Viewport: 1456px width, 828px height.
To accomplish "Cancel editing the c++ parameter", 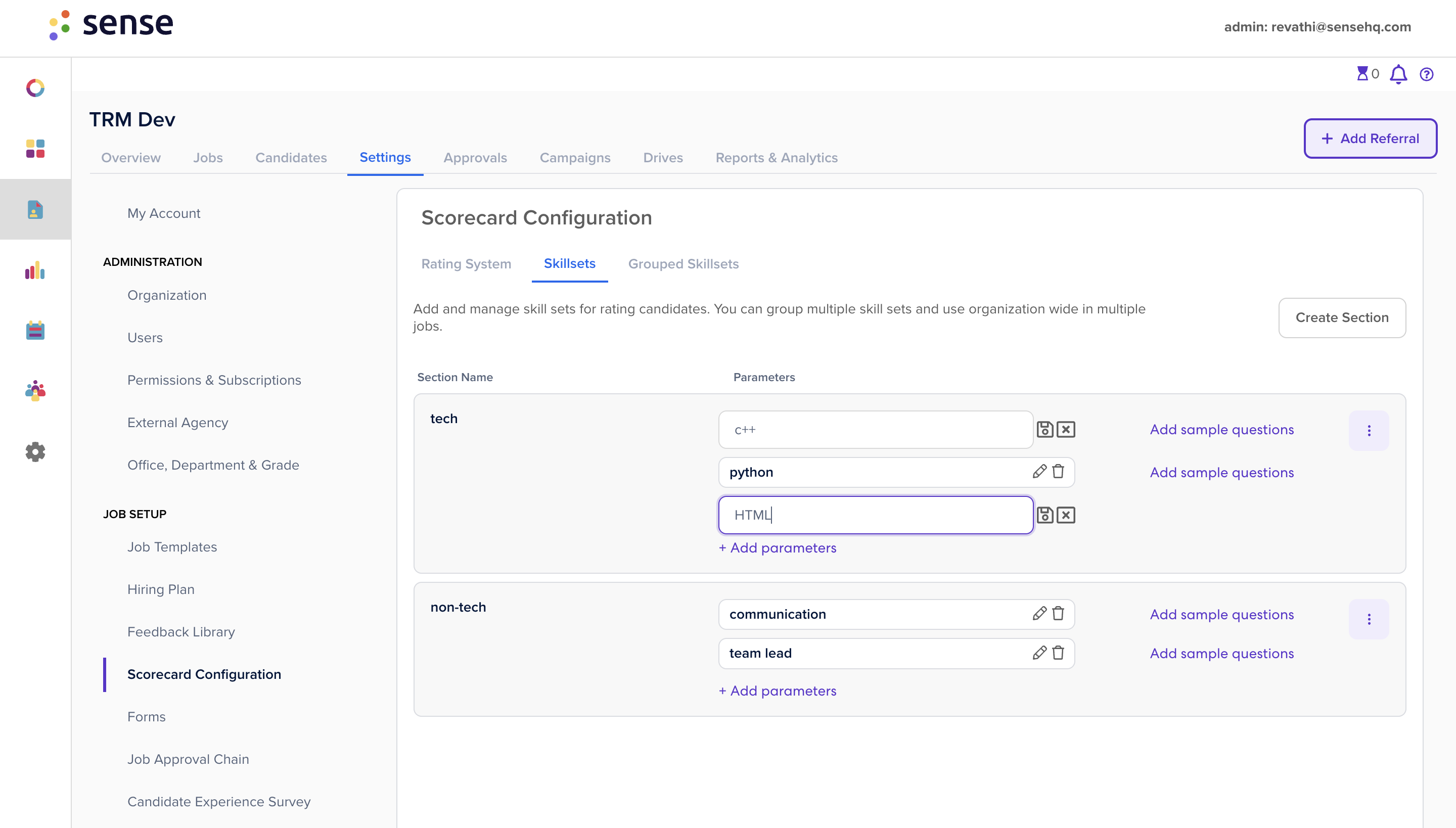I will coord(1066,429).
